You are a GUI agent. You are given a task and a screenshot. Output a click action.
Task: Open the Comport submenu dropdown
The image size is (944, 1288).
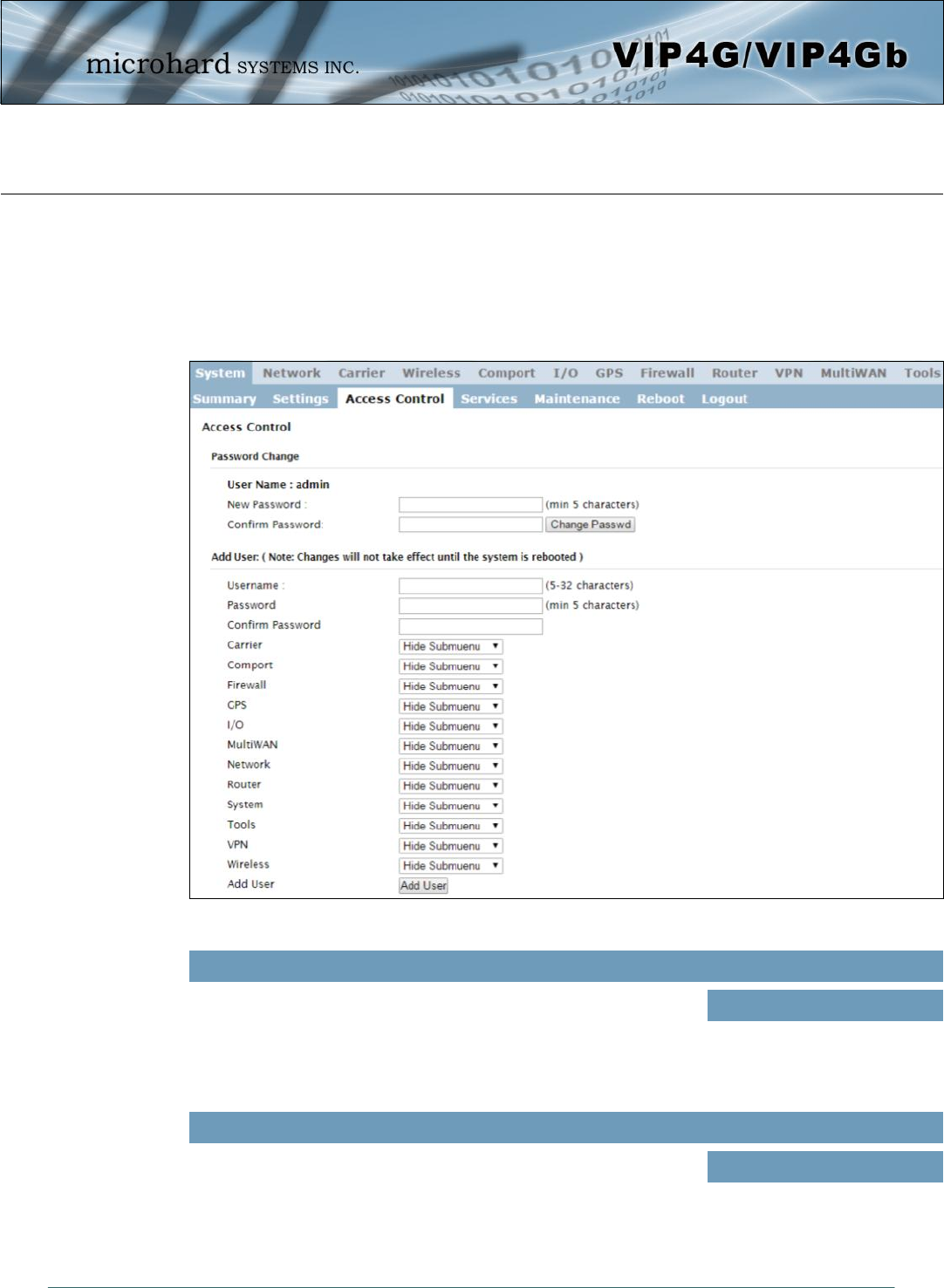click(451, 667)
